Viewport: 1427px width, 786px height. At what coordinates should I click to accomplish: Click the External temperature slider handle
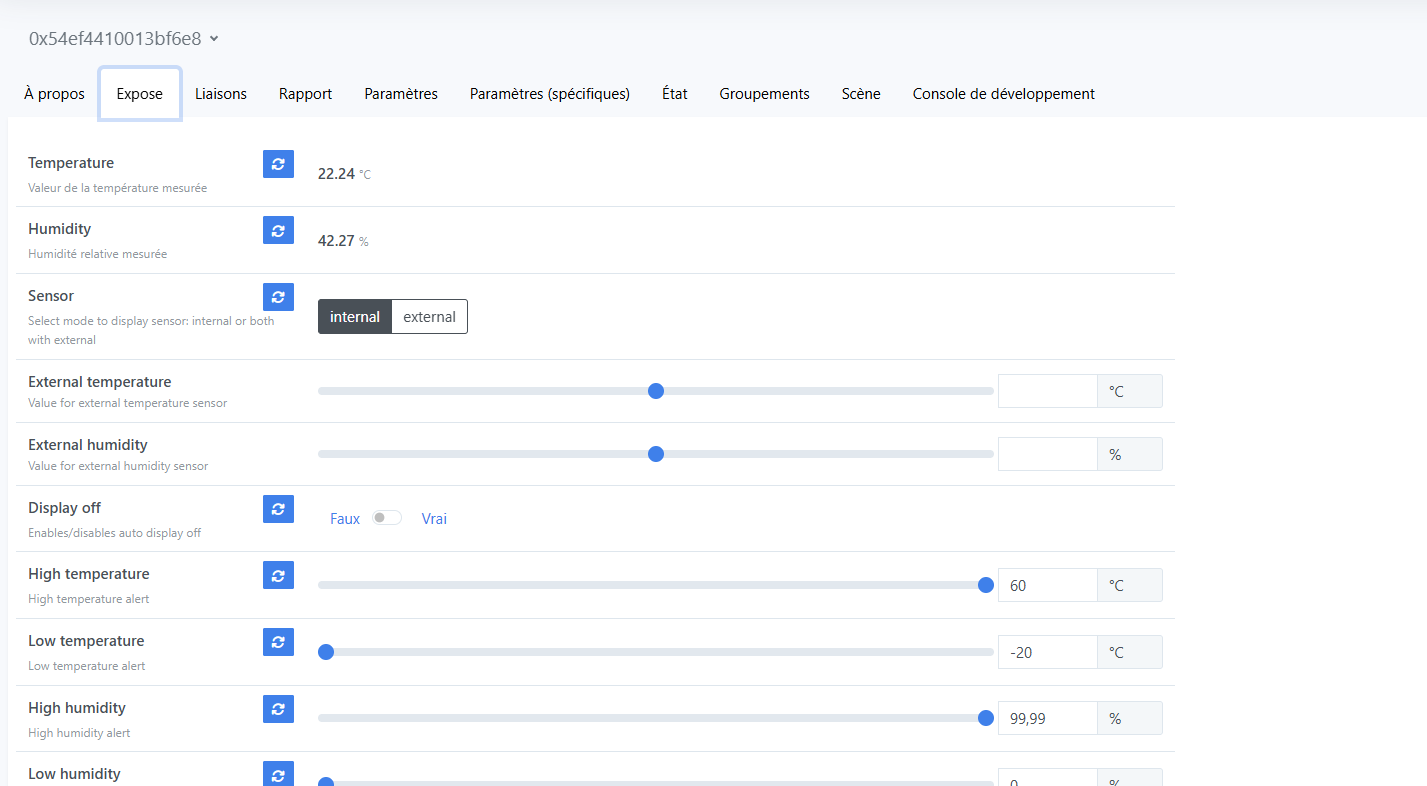pyautogui.click(x=656, y=391)
